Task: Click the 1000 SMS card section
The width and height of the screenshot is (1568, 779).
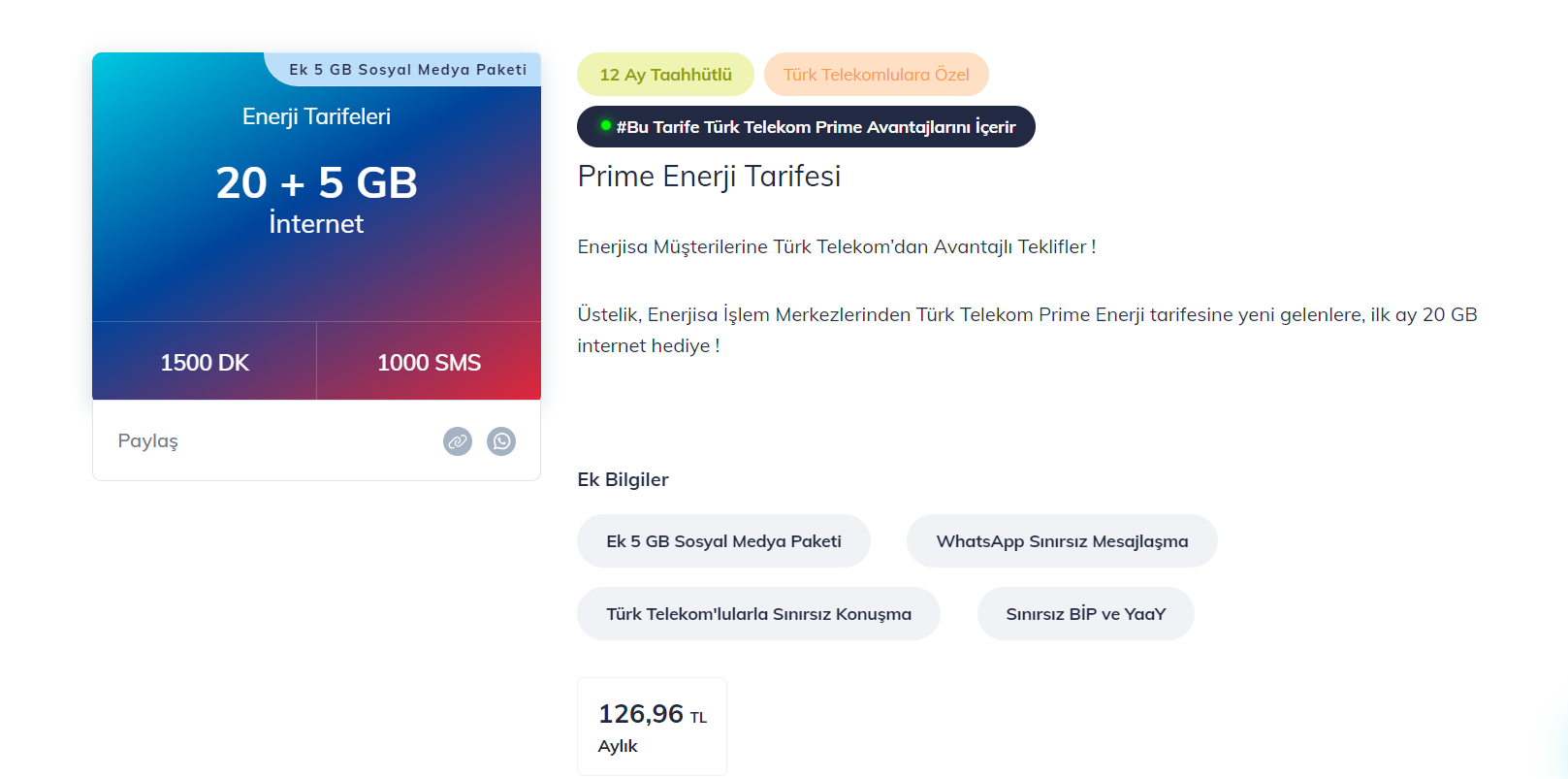Action: click(x=429, y=362)
